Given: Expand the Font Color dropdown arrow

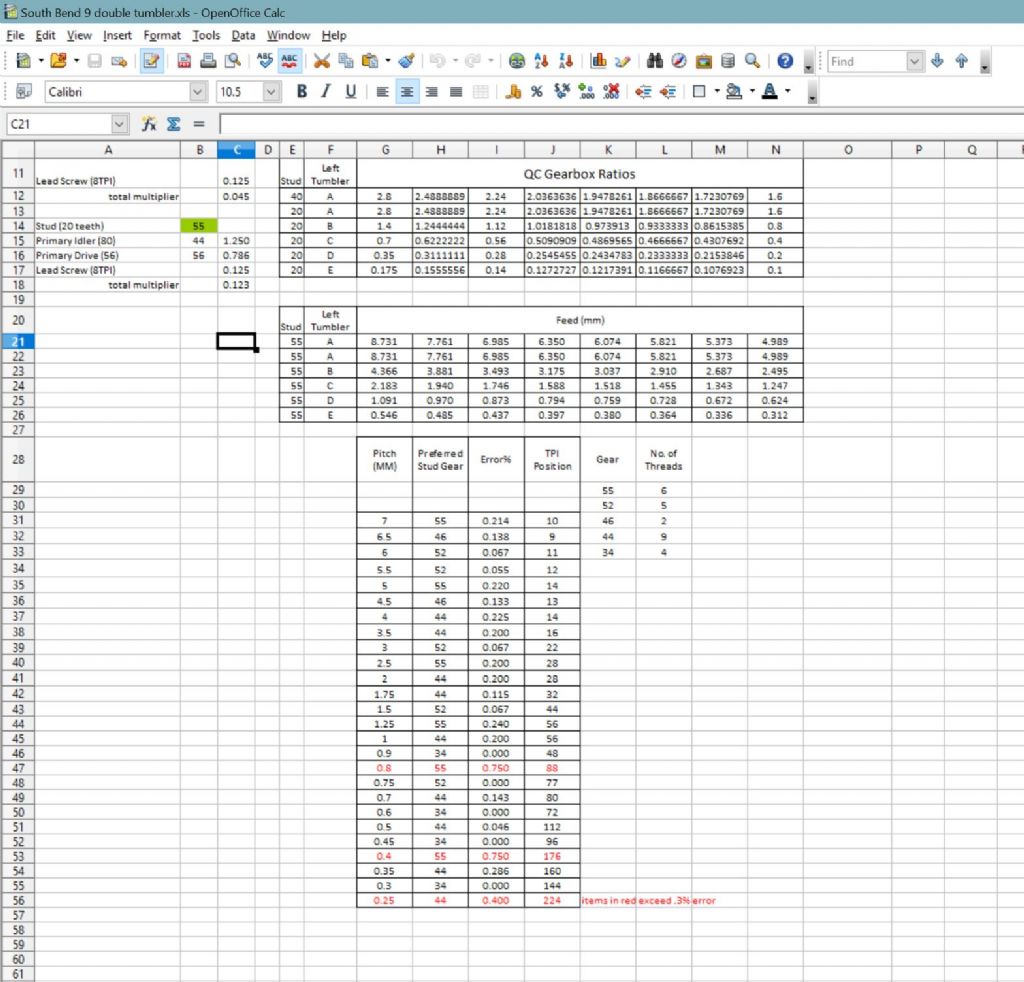Looking at the screenshot, I should tap(788, 91).
